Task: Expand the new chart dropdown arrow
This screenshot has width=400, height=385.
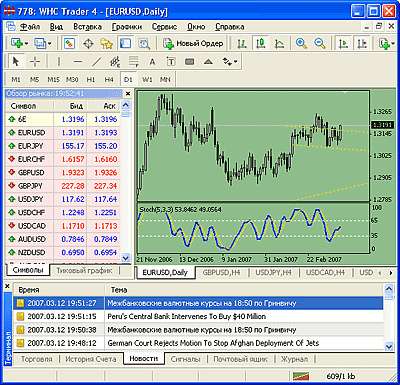Action: click(x=26, y=43)
